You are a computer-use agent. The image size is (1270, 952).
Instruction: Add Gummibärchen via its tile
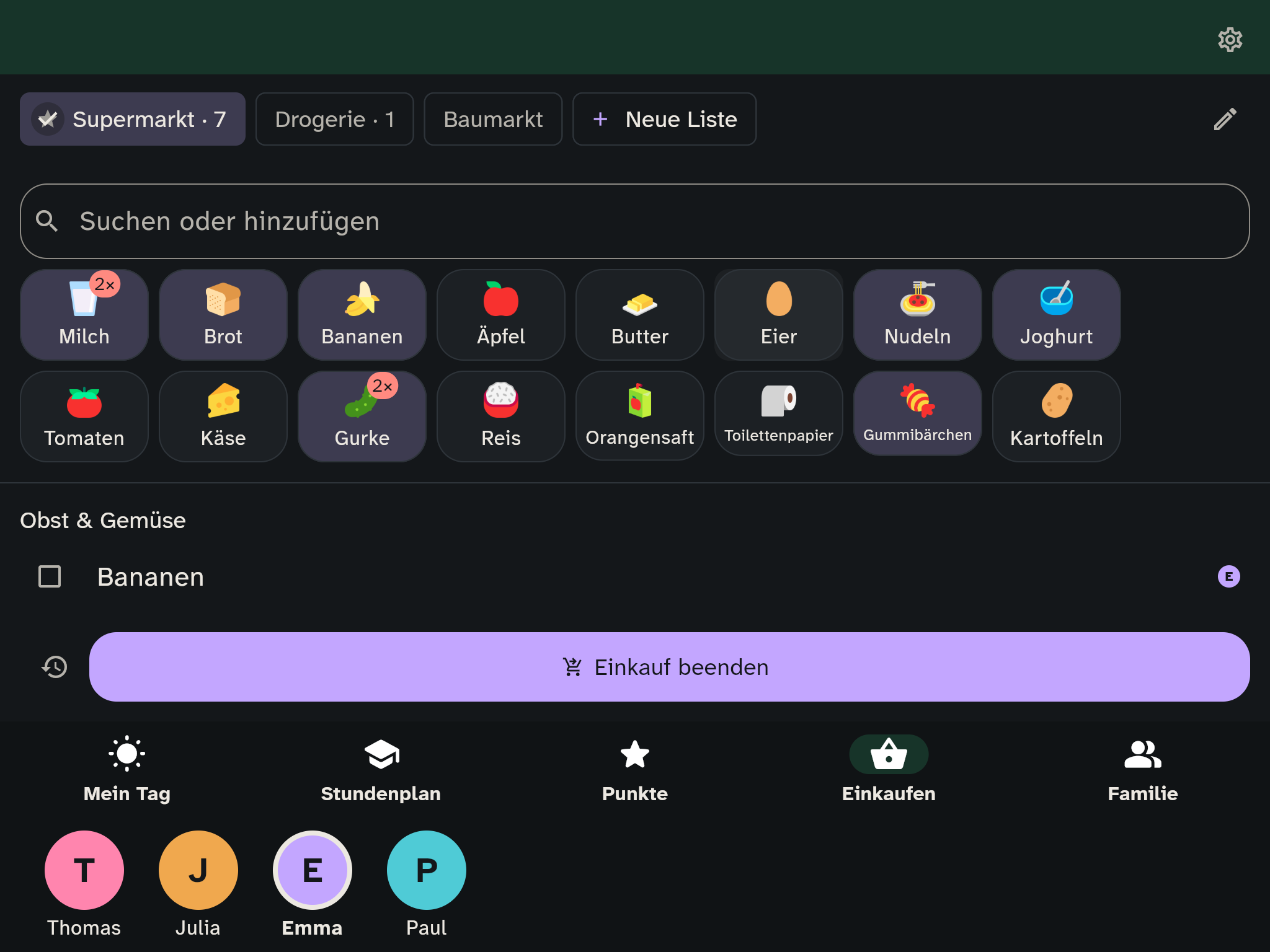(918, 413)
